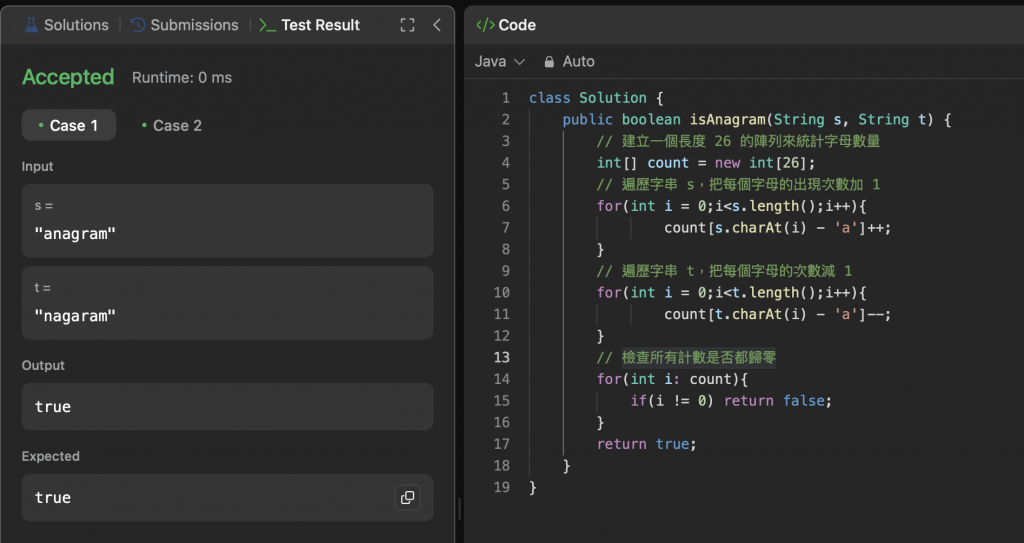Click the Auto indentation setting
The image size is (1024, 543).
point(578,62)
